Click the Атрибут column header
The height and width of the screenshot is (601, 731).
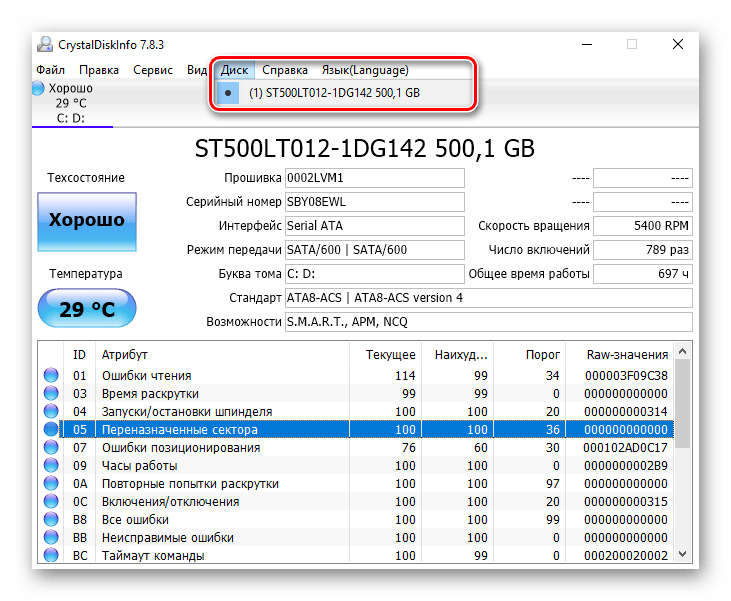click(222, 355)
